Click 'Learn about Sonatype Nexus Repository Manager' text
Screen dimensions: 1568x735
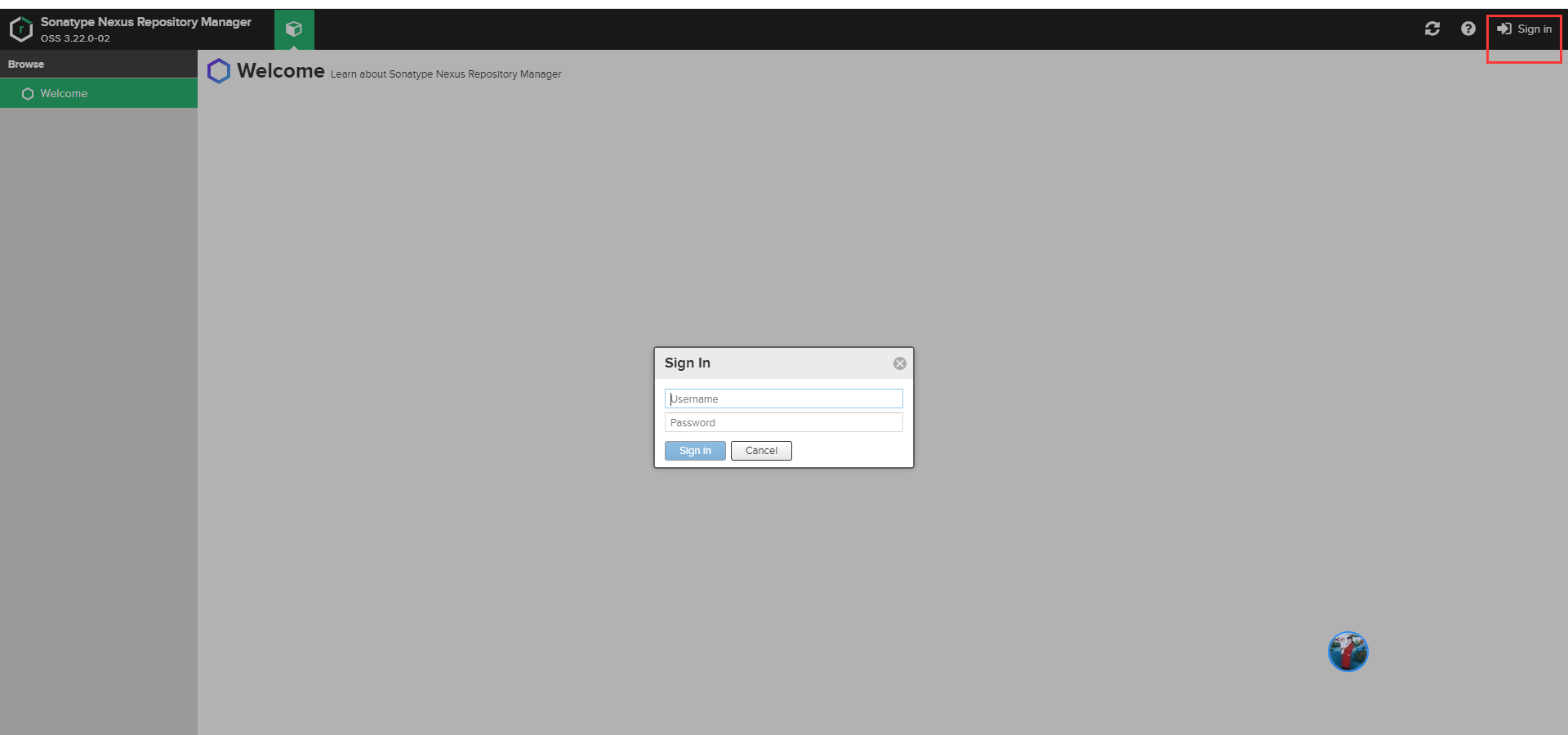[446, 74]
